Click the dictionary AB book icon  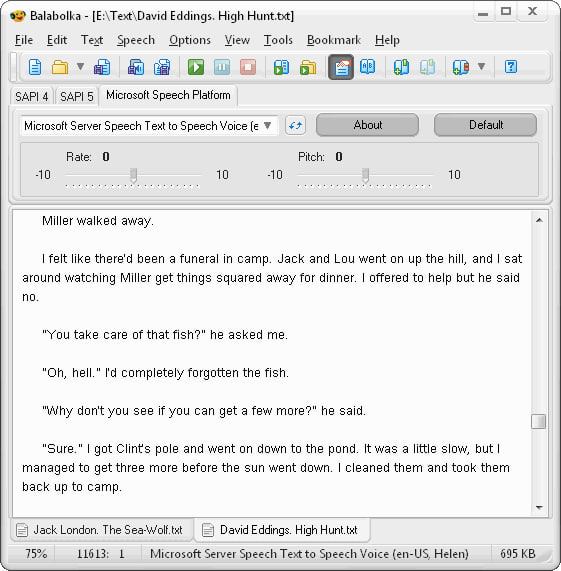(368, 67)
